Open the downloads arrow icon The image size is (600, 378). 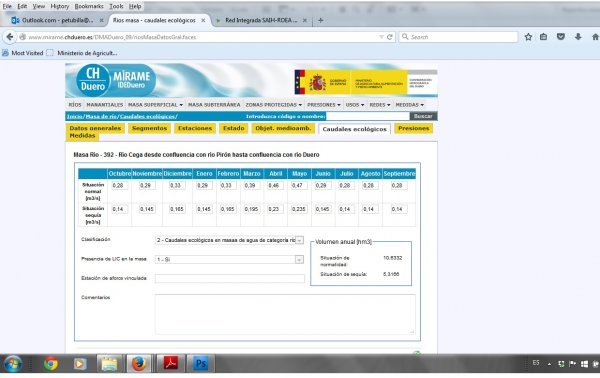click(x=578, y=37)
